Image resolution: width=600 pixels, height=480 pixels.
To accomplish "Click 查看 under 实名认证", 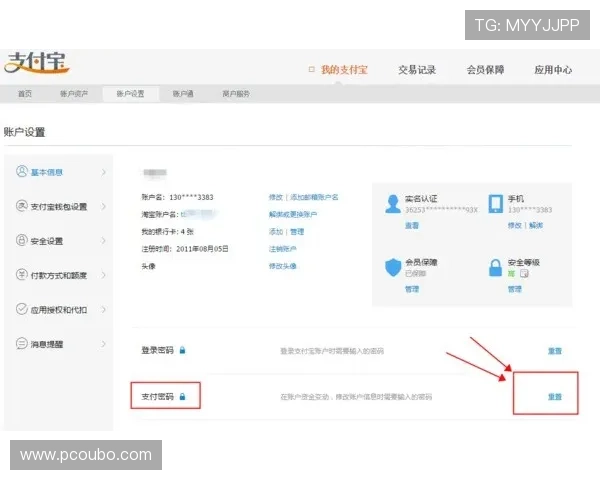I will [x=412, y=225].
